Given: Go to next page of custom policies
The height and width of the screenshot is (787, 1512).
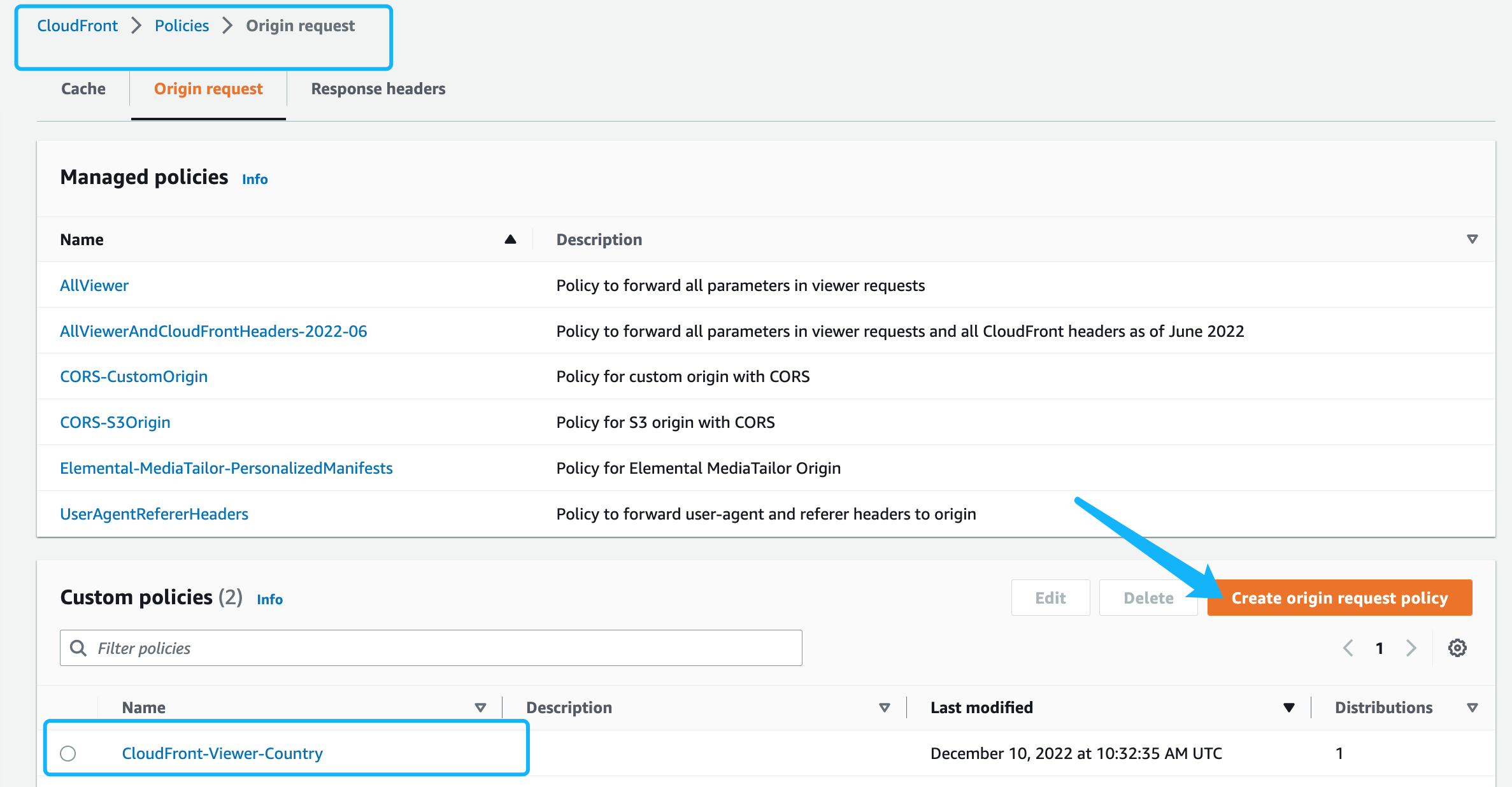Looking at the screenshot, I should 1411,648.
